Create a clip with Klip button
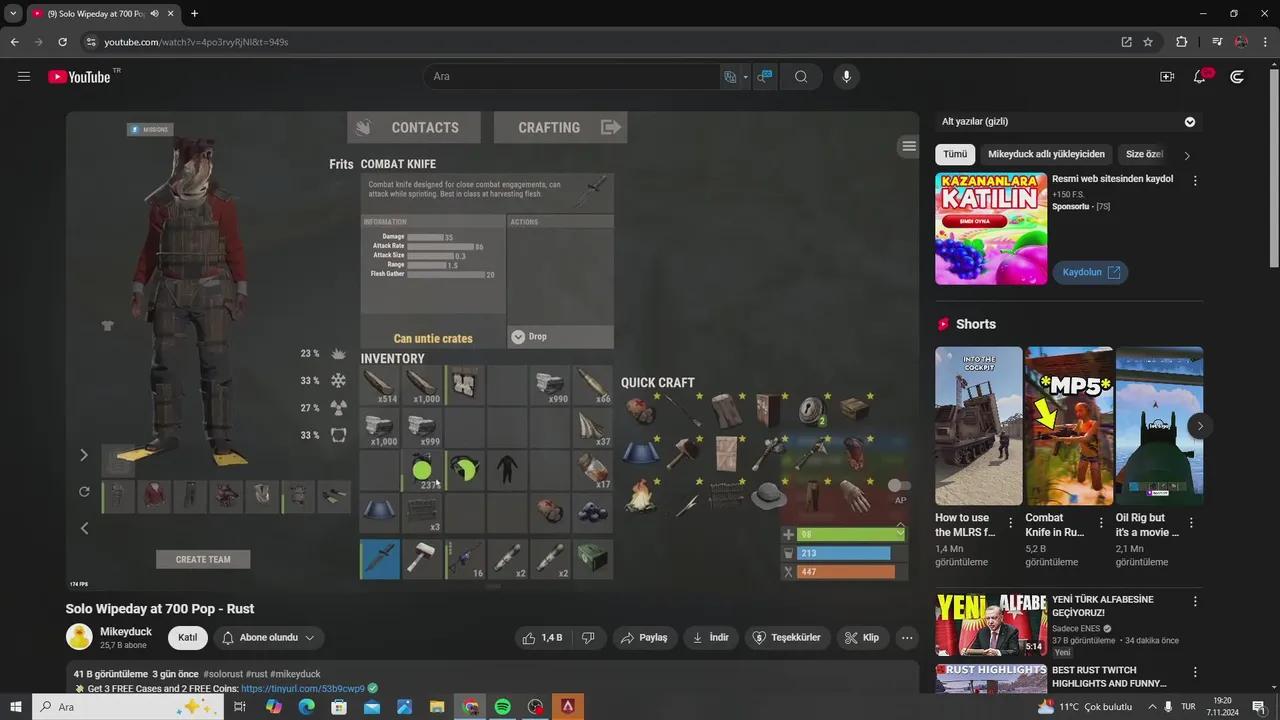Screen dimensions: 1280x720 pyautogui.click(x=862, y=638)
